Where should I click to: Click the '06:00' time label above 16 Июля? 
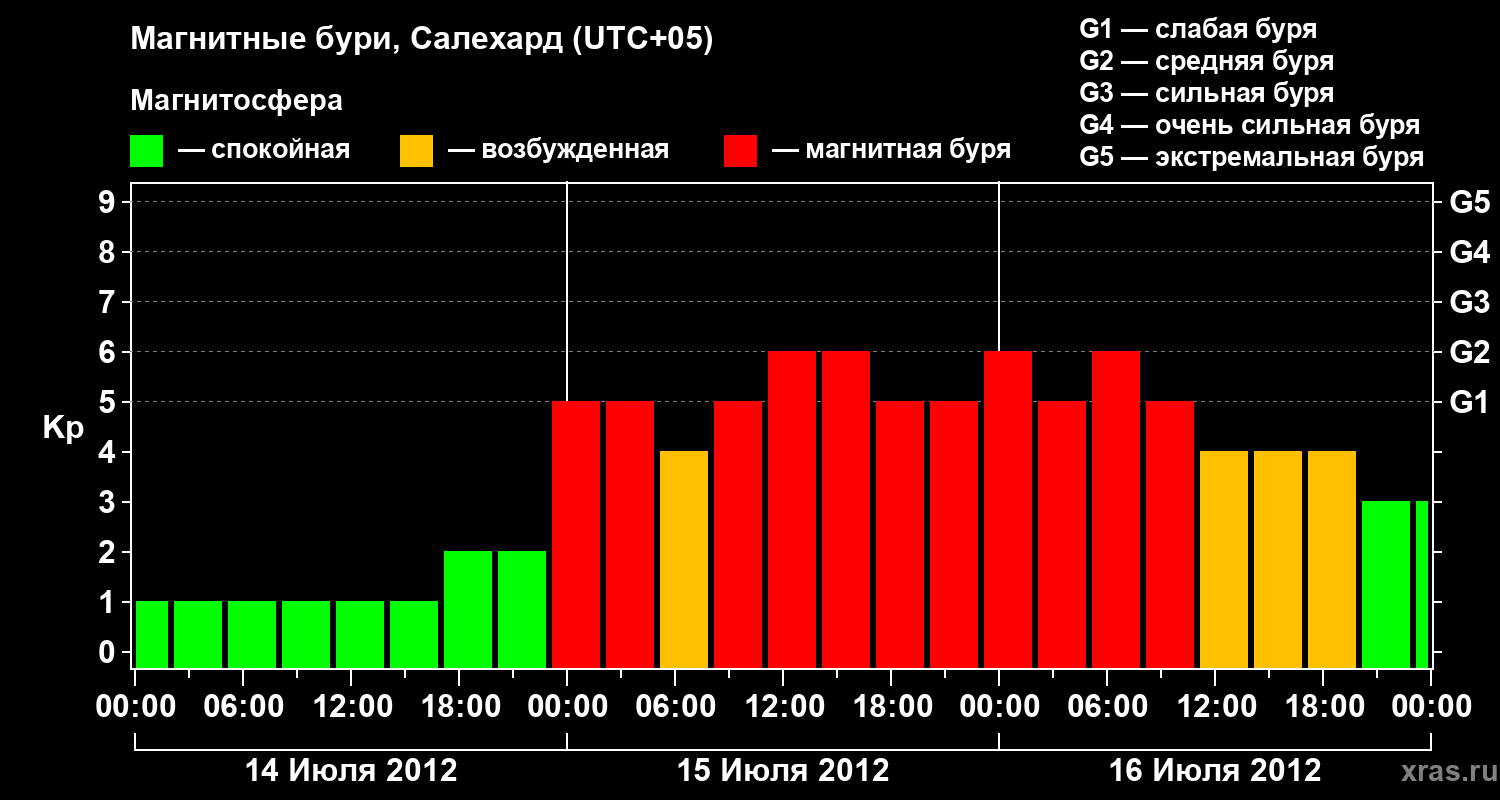click(x=1107, y=707)
